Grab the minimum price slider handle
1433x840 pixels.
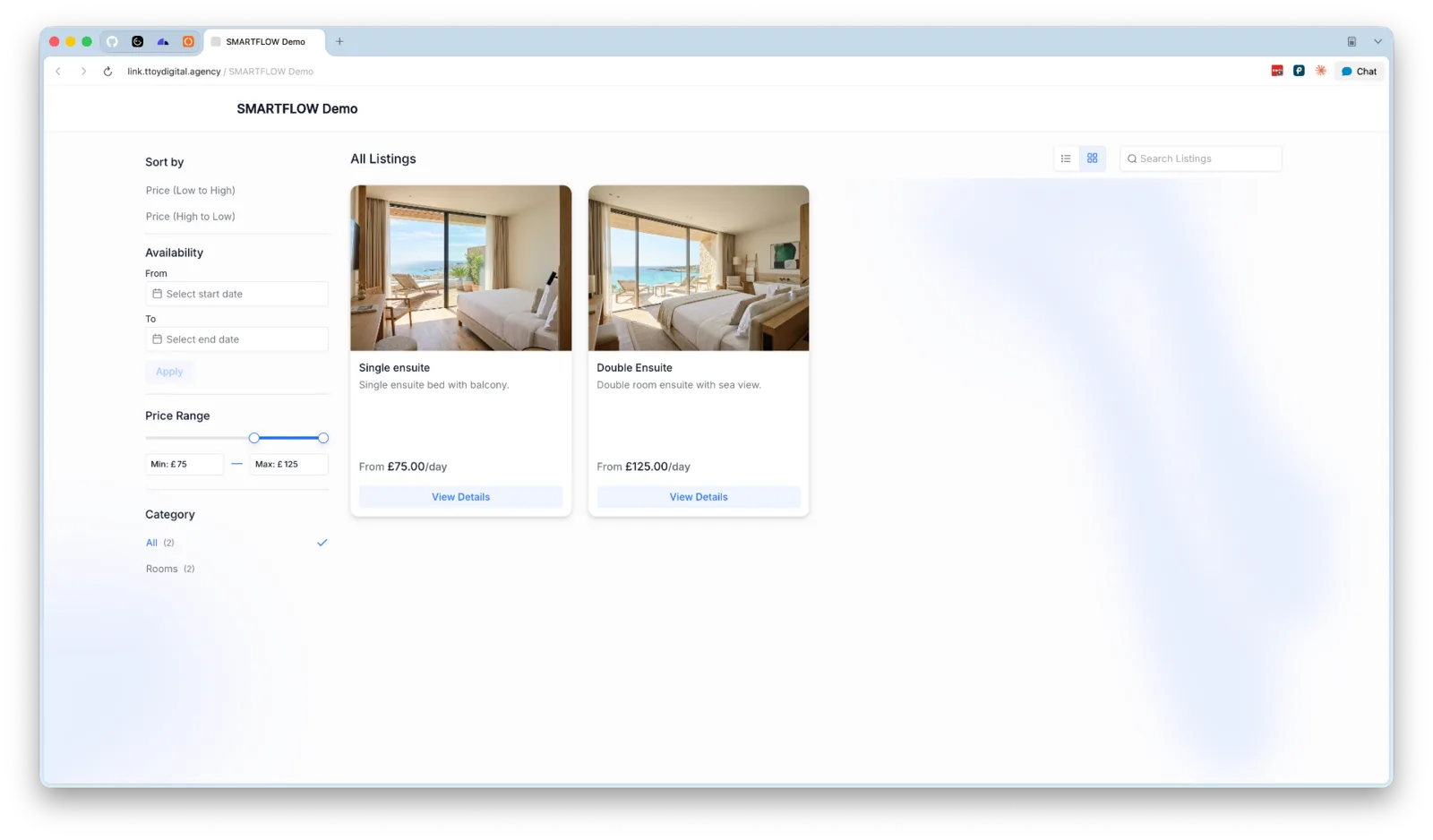254,438
